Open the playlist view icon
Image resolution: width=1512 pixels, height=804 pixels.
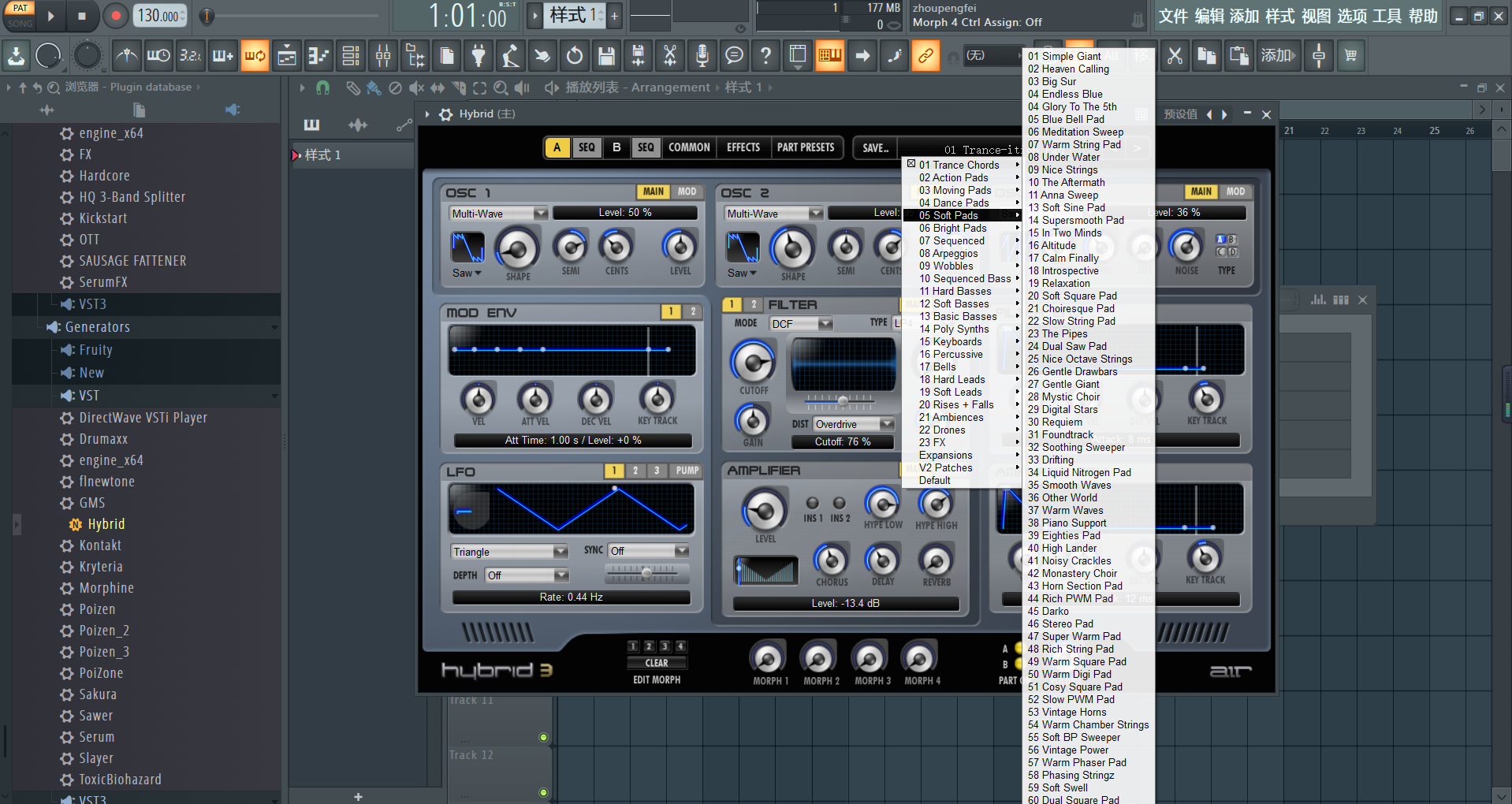tap(287, 55)
